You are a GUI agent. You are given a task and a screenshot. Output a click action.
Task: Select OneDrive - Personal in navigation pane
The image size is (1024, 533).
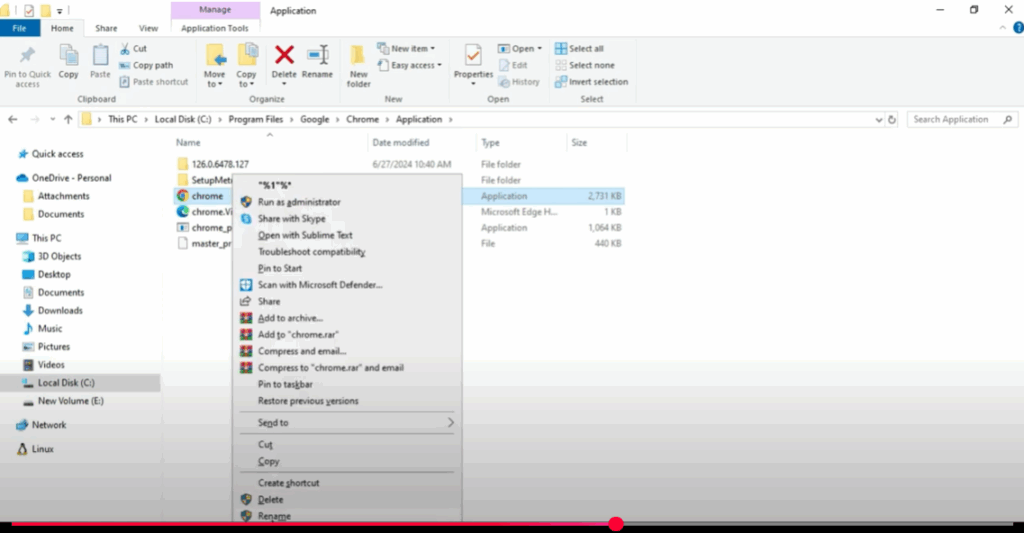64,178
